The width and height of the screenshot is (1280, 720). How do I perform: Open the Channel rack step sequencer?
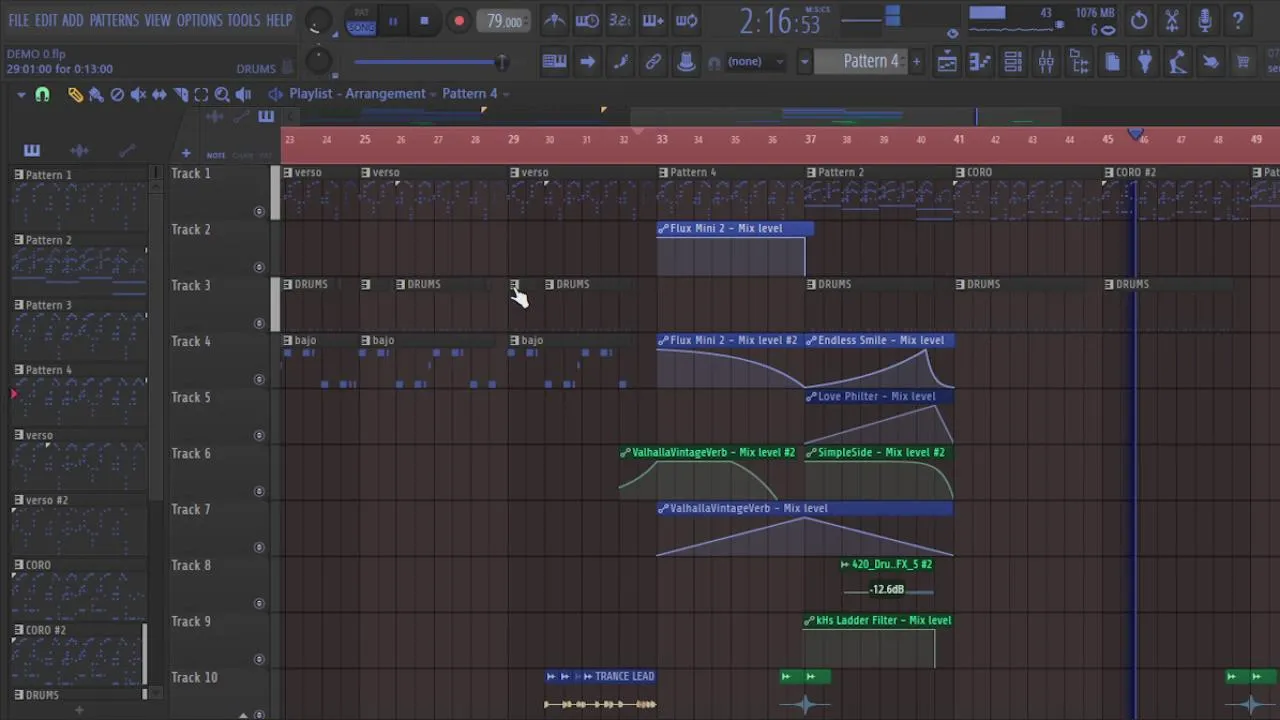click(x=1013, y=62)
